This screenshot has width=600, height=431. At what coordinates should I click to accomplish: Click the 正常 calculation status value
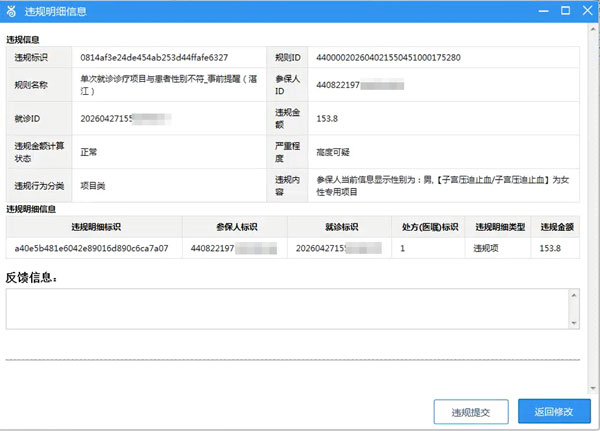(88, 152)
